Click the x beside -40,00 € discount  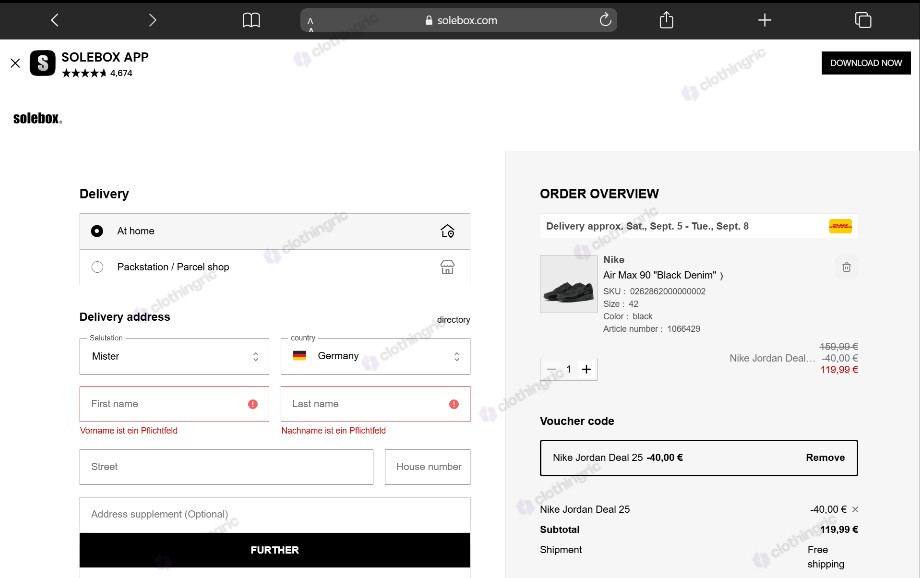tap(855, 509)
